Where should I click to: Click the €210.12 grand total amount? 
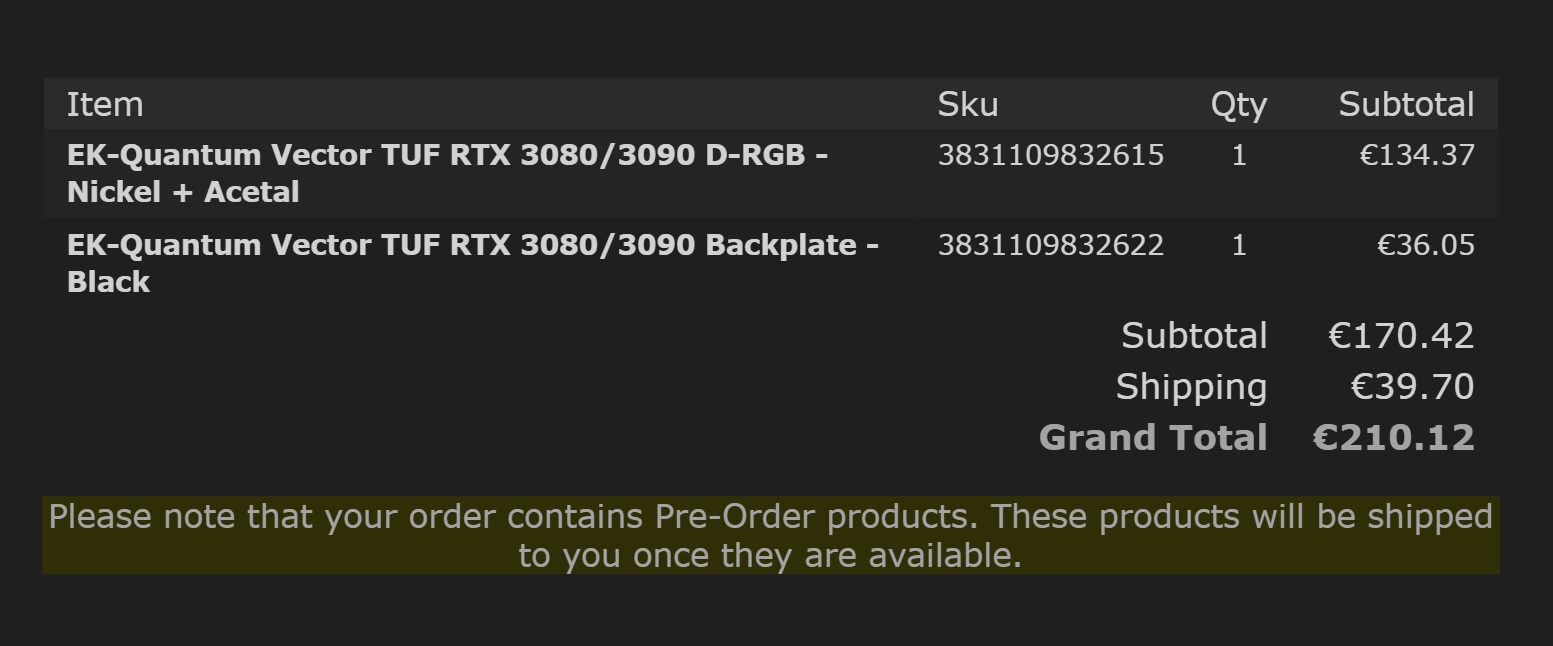click(x=1393, y=438)
